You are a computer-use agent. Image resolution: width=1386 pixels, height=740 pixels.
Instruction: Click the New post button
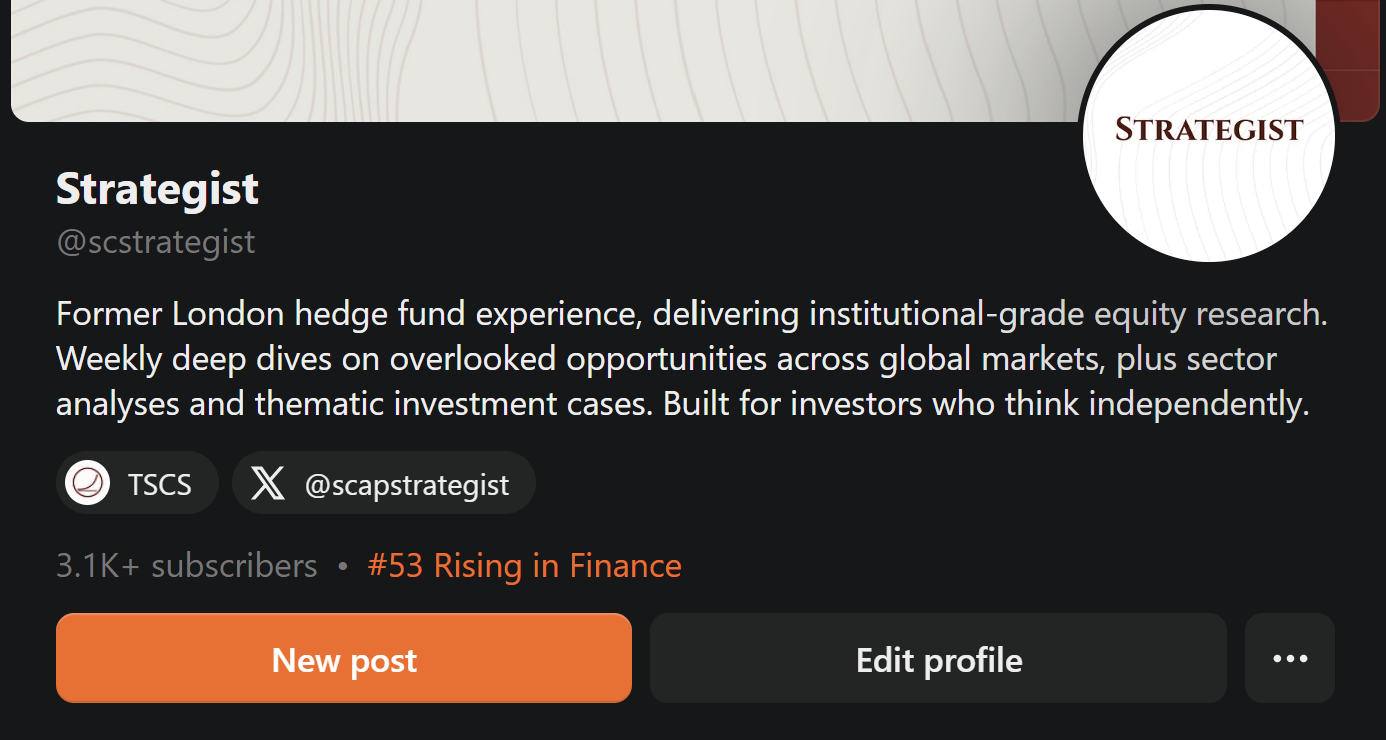click(x=344, y=658)
